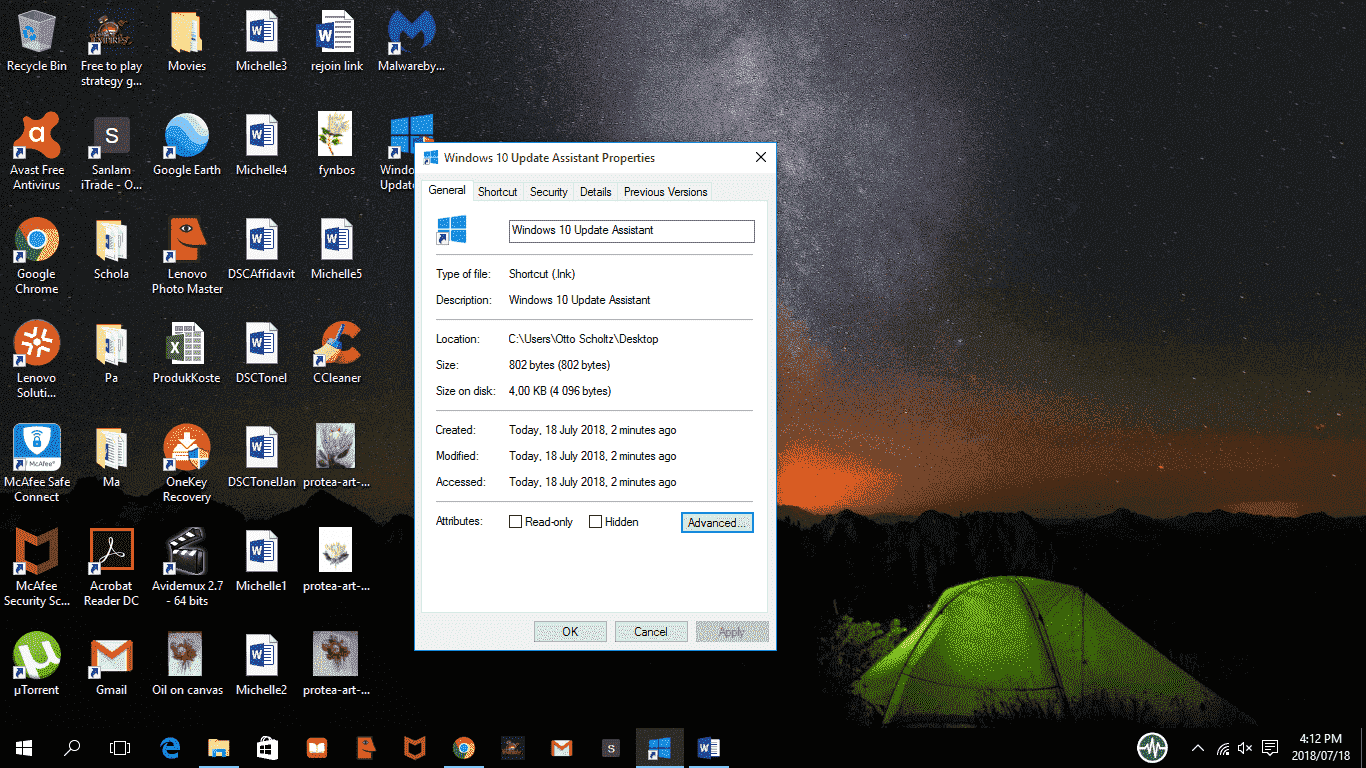Image resolution: width=1366 pixels, height=768 pixels.
Task: Select the ProdukKoste Excel file on desktop
Action: coord(187,352)
